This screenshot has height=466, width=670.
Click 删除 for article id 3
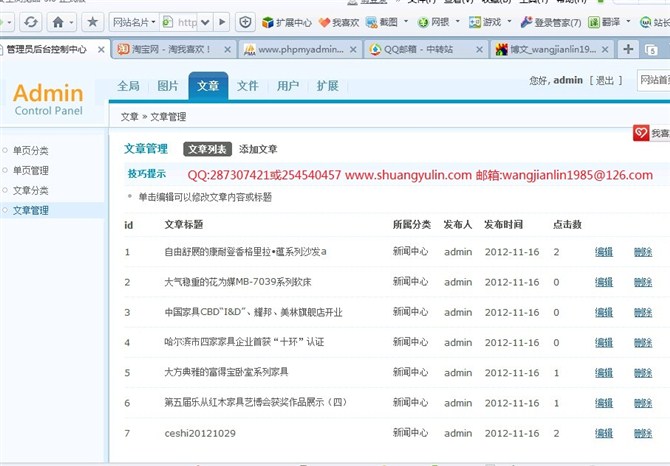point(642,312)
